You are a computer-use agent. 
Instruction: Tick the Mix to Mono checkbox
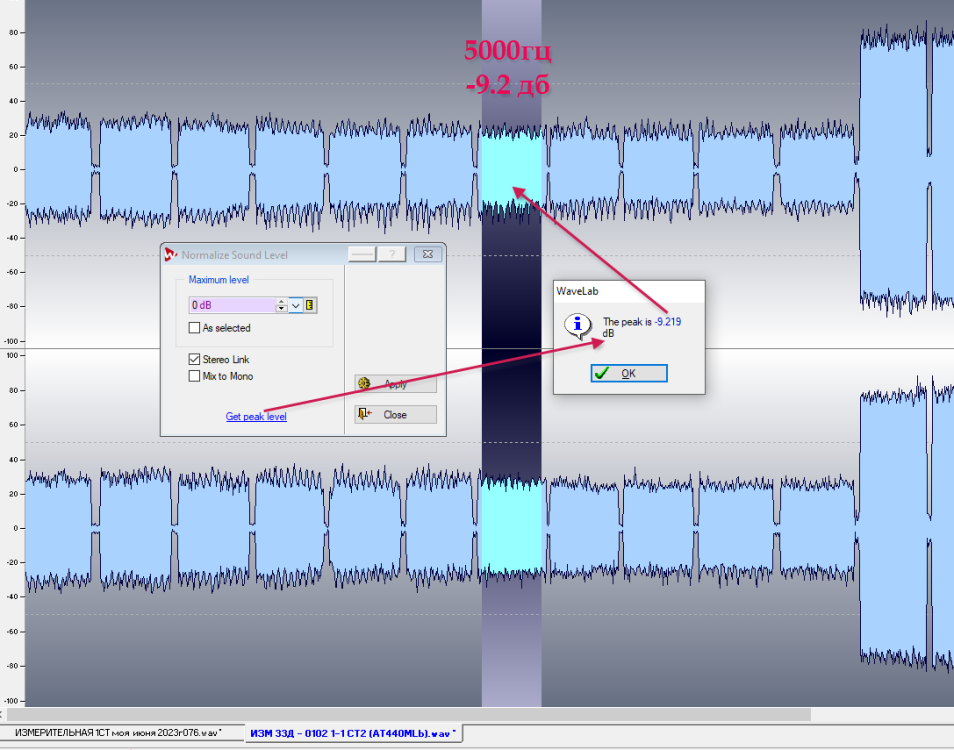194,376
